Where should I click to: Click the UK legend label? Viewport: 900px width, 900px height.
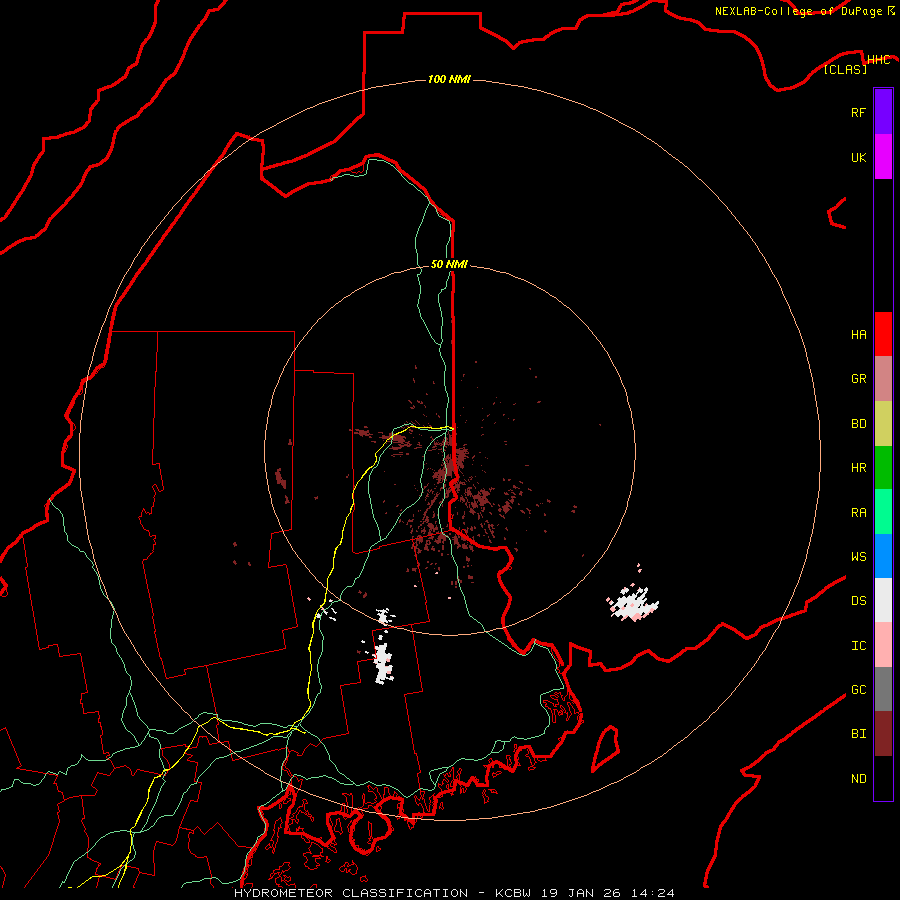[x=858, y=157]
